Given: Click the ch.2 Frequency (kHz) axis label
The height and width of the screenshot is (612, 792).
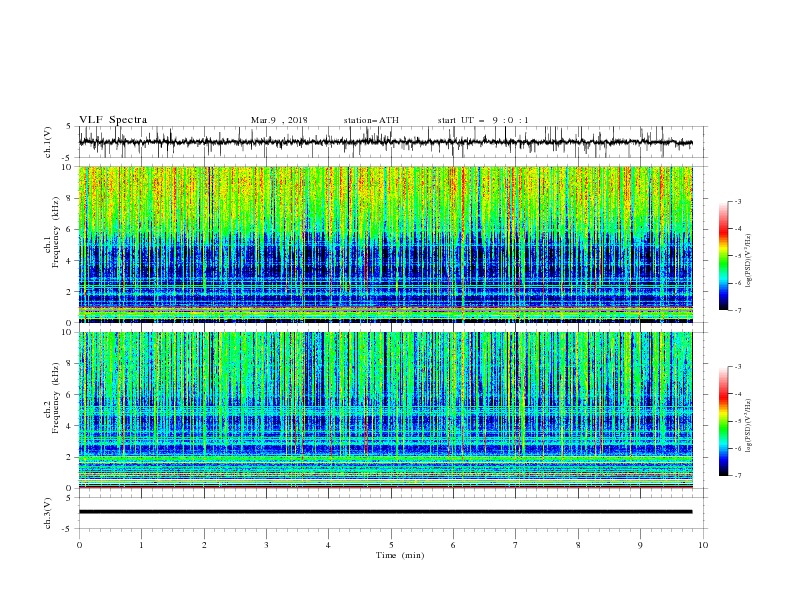Looking at the screenshot, I should (x=52, y=398).
